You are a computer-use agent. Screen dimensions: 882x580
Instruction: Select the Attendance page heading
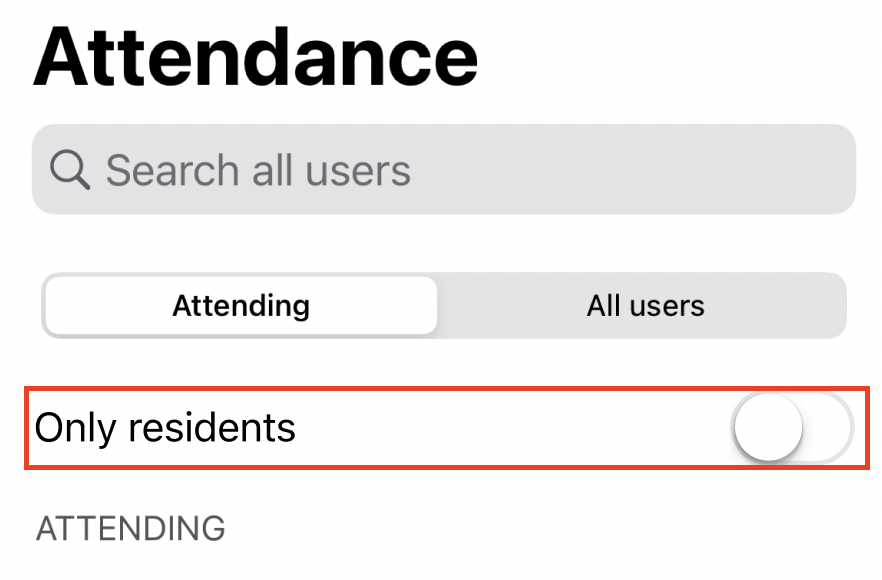click(x=256, y=56)
